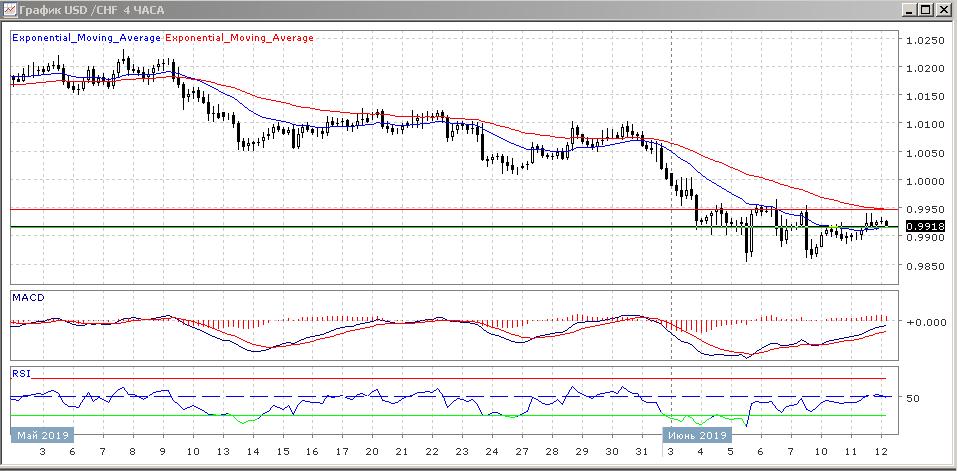Click the chart icon in the title bar
This screenshot has height=471, width=958.
[x=10, y=9]
